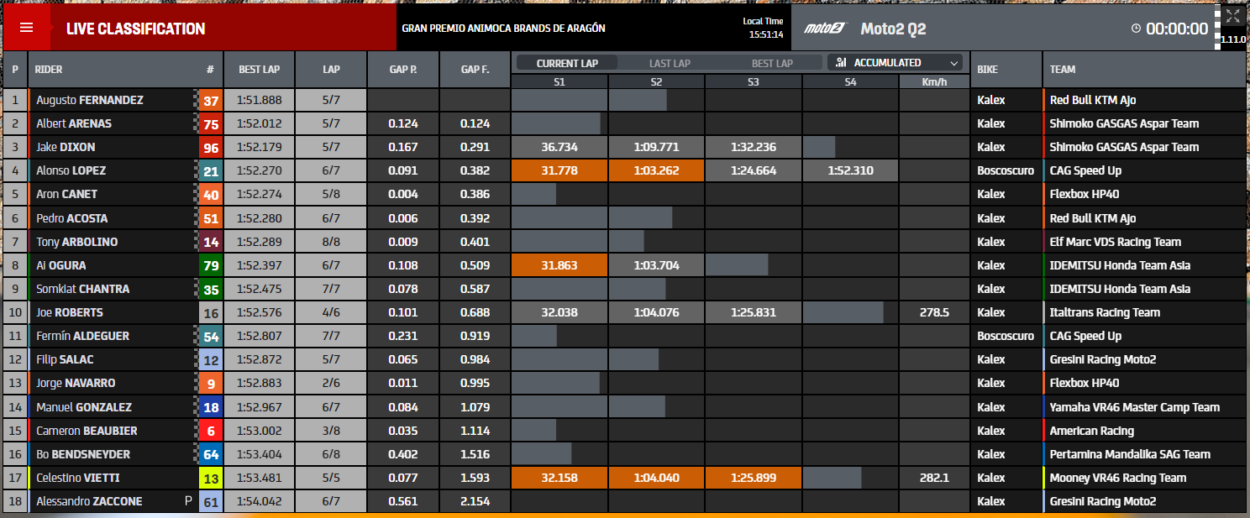Select rider Fermín ALDEGUER

[x=83, y=336]
